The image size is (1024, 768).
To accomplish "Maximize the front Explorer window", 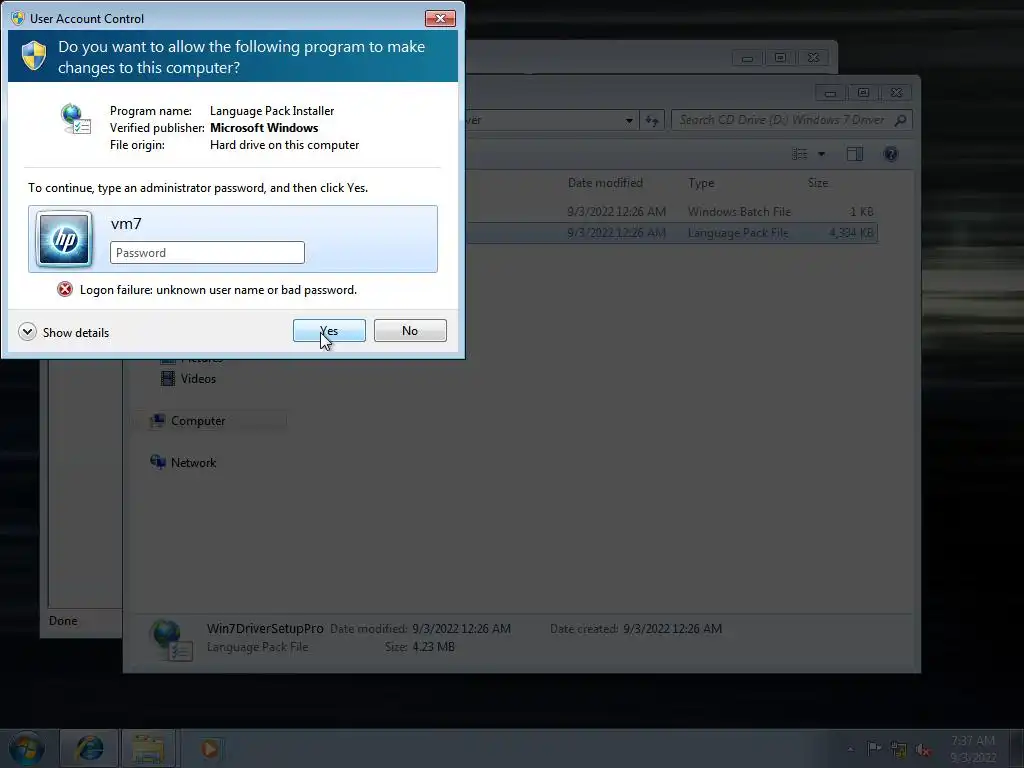I will pos(863,93).
